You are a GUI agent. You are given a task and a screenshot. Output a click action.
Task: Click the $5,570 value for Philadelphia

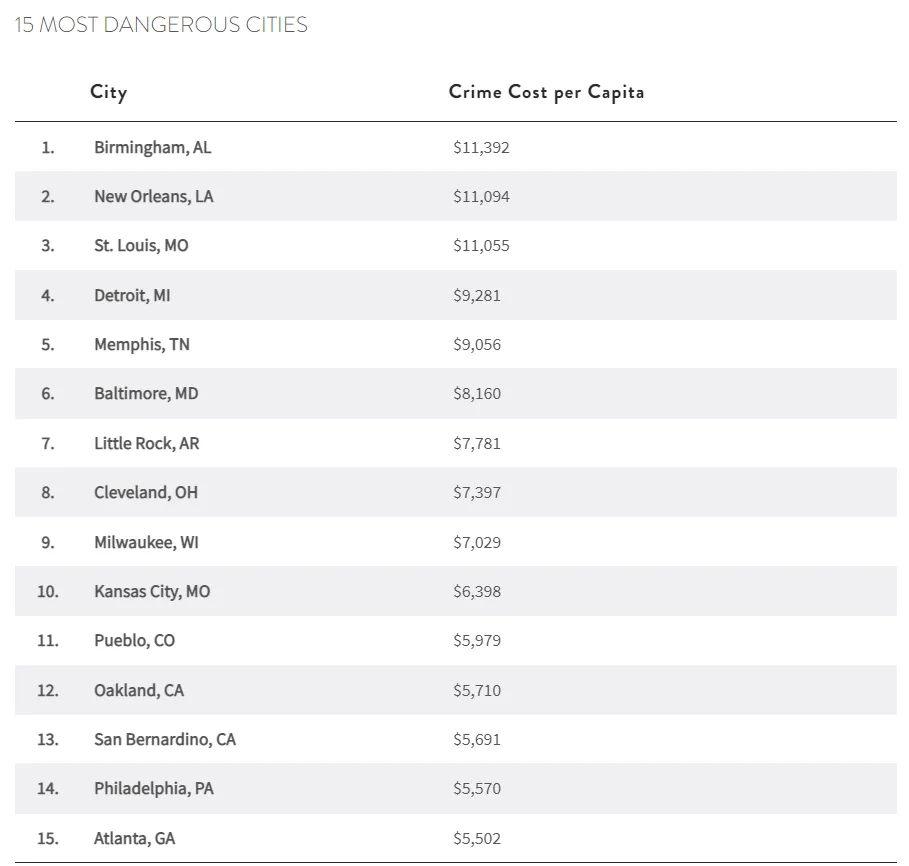[477, 788]
